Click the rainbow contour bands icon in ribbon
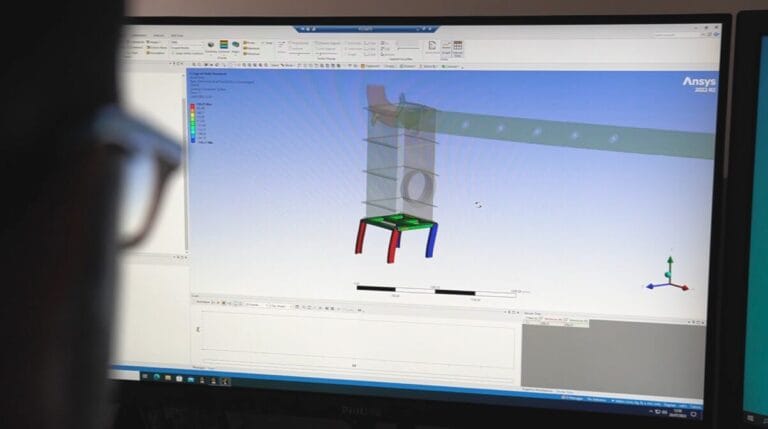The height and width of the screenshot is (429, 768). coord(225,44)
